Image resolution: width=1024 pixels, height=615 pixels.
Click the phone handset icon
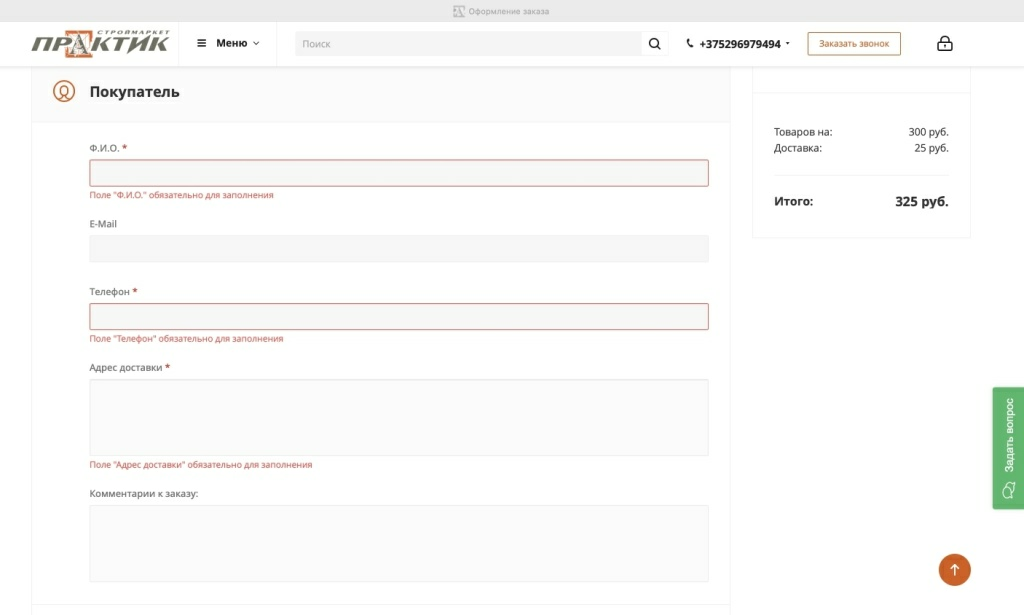click(x=690, y=44)
